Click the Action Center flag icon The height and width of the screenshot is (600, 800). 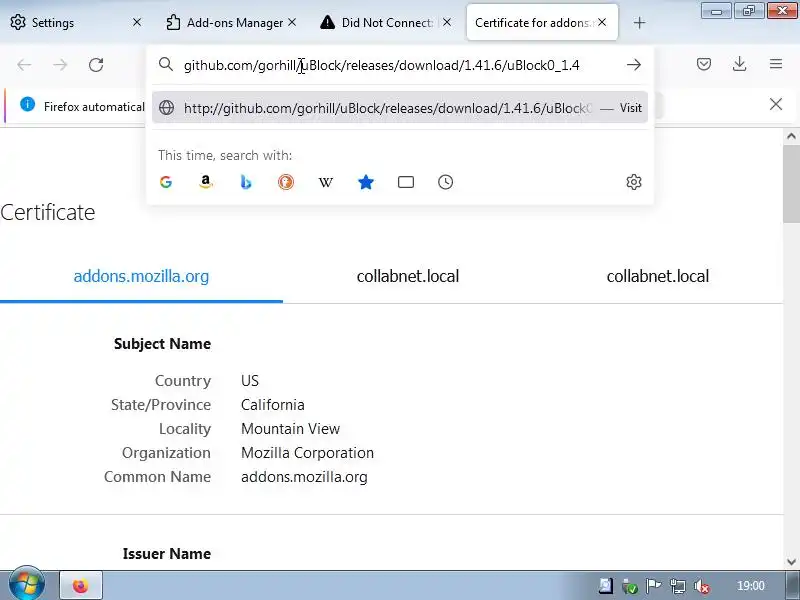(x=654, y=586)
